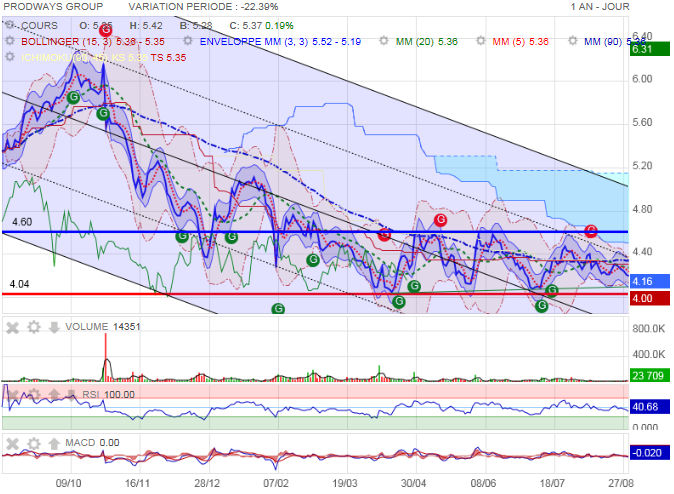The image size is (674, 494).
Task: Open the MM (20) settings gear
Action: point(385,42)
